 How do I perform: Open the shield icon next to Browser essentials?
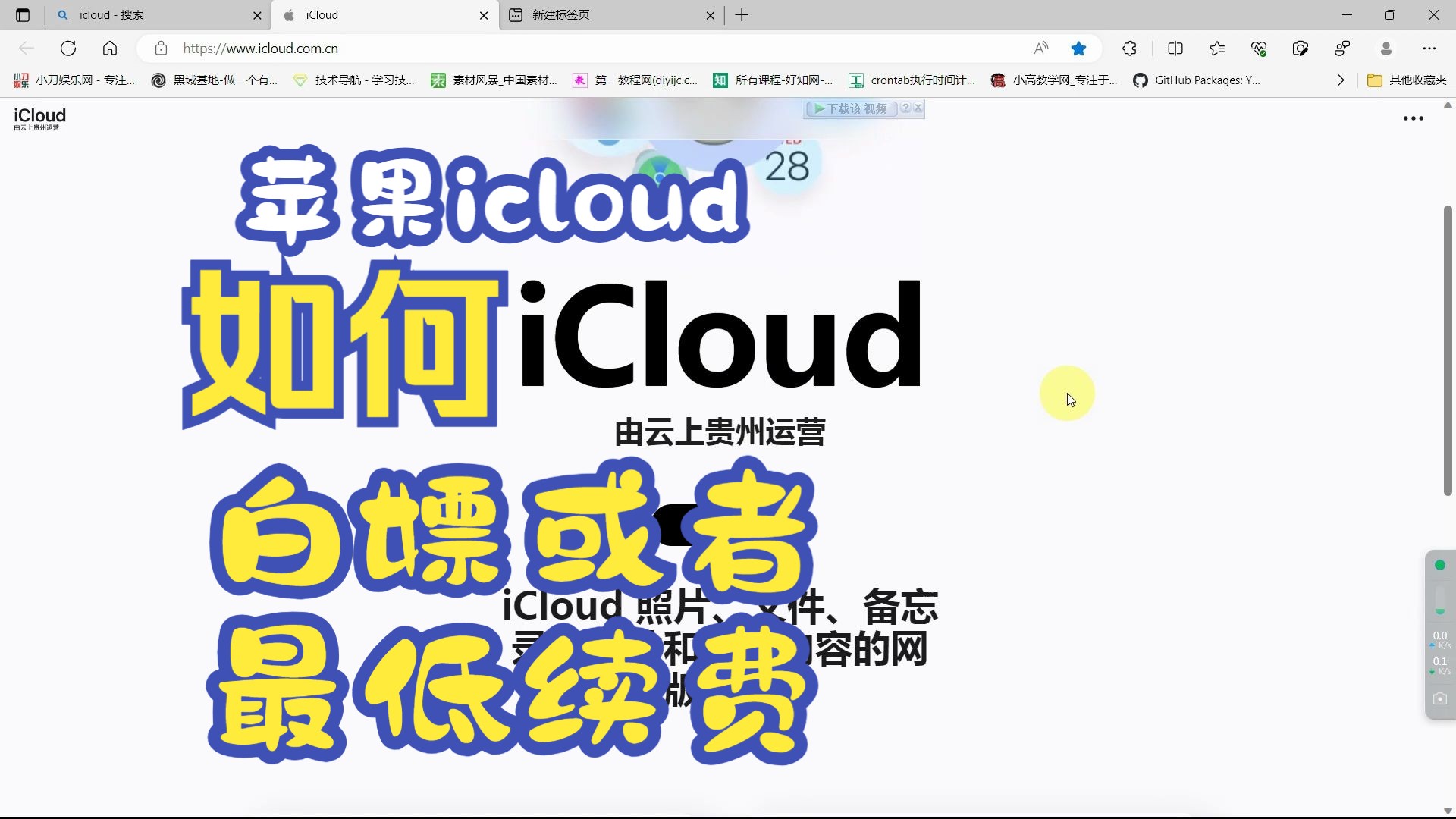coord(1301,49)
